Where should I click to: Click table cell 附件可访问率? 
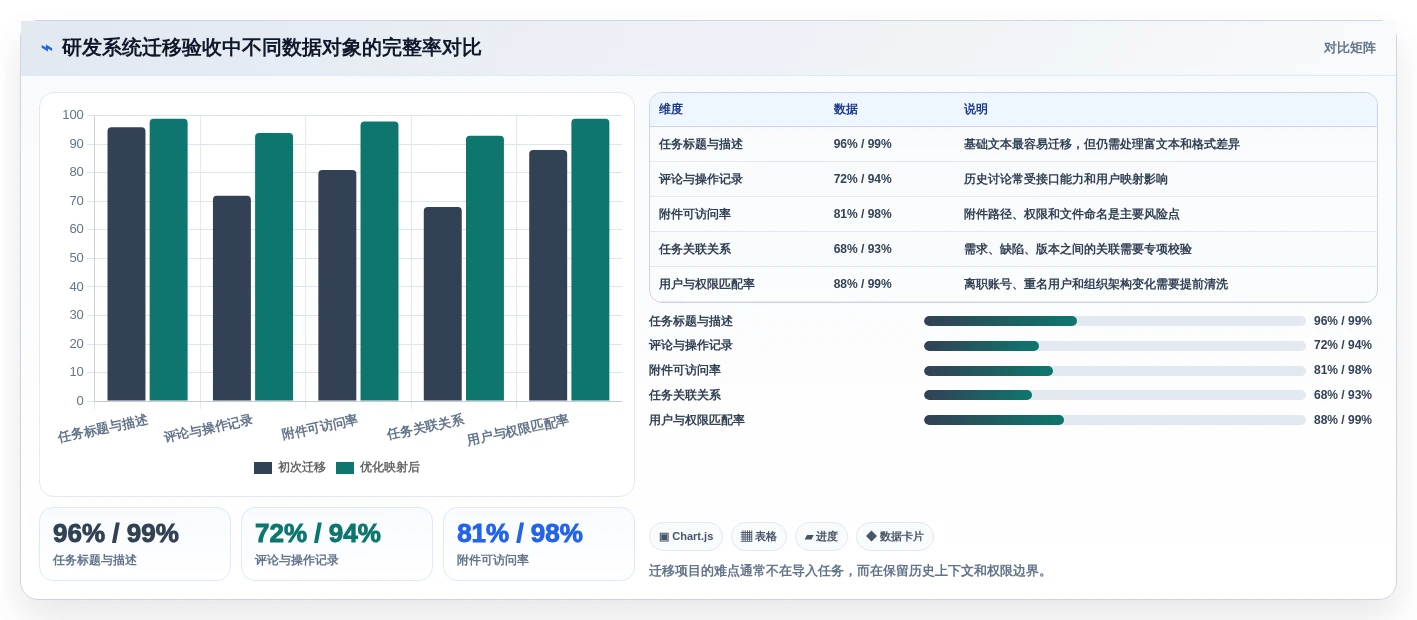(695, 214)
